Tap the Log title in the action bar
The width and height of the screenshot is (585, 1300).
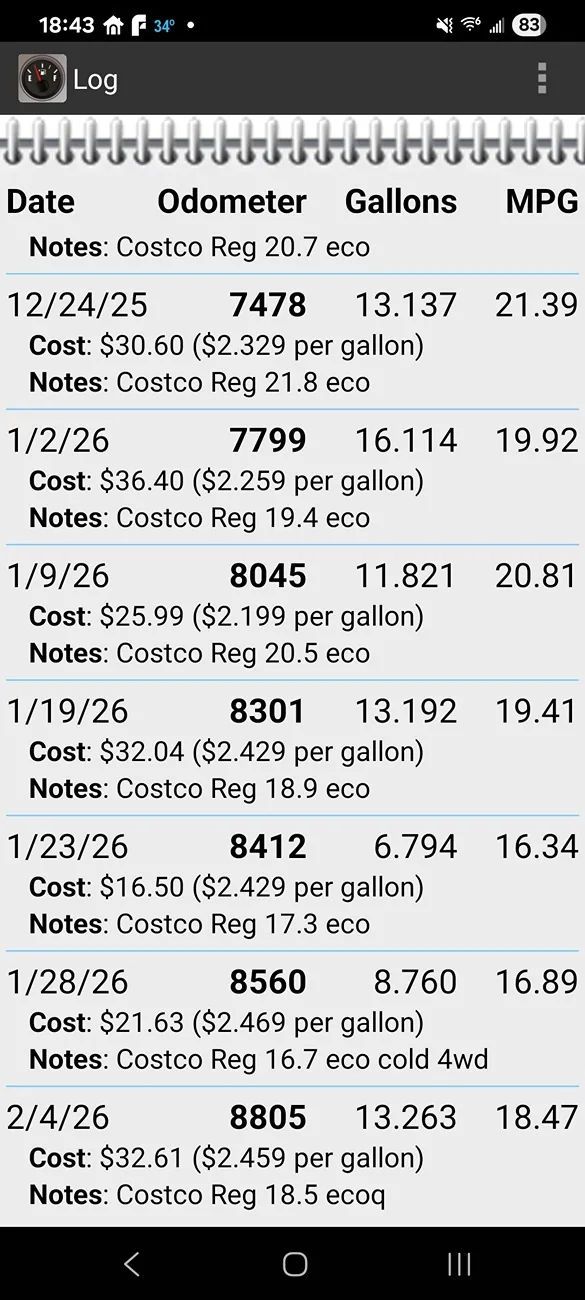coord(97,78)
